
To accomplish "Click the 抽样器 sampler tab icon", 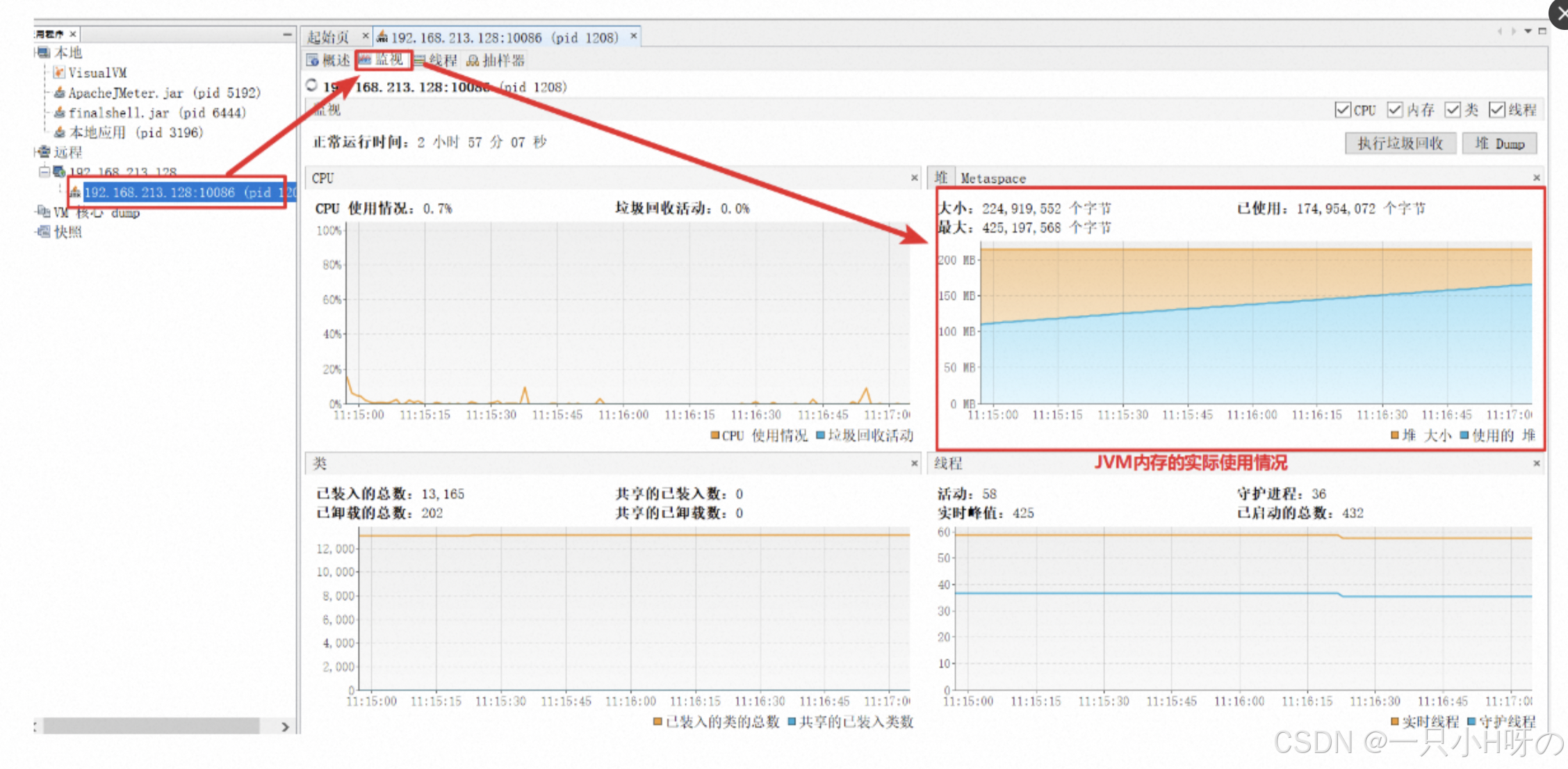I will [473, 61].
